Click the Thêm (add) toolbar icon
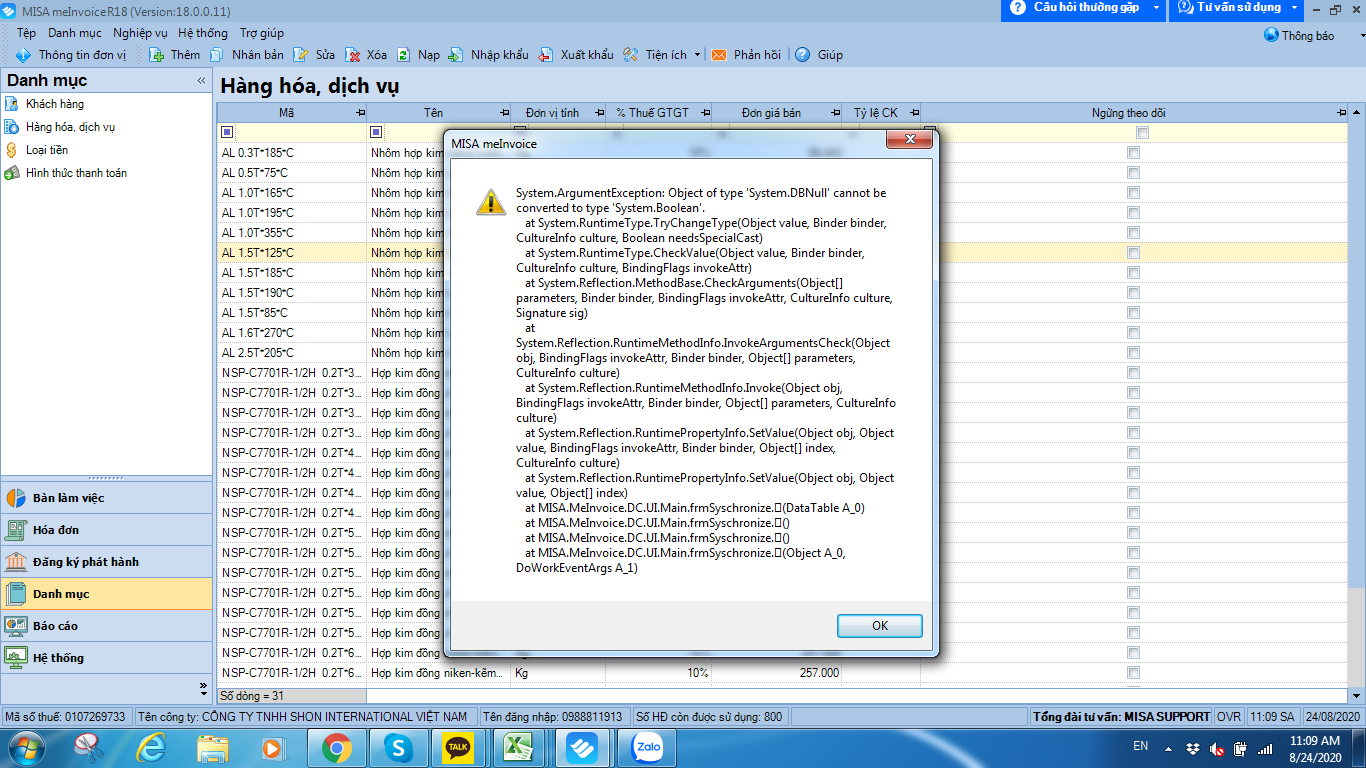Image resolution: width=1366 pixels, height=768 pixels. point(157,55)
